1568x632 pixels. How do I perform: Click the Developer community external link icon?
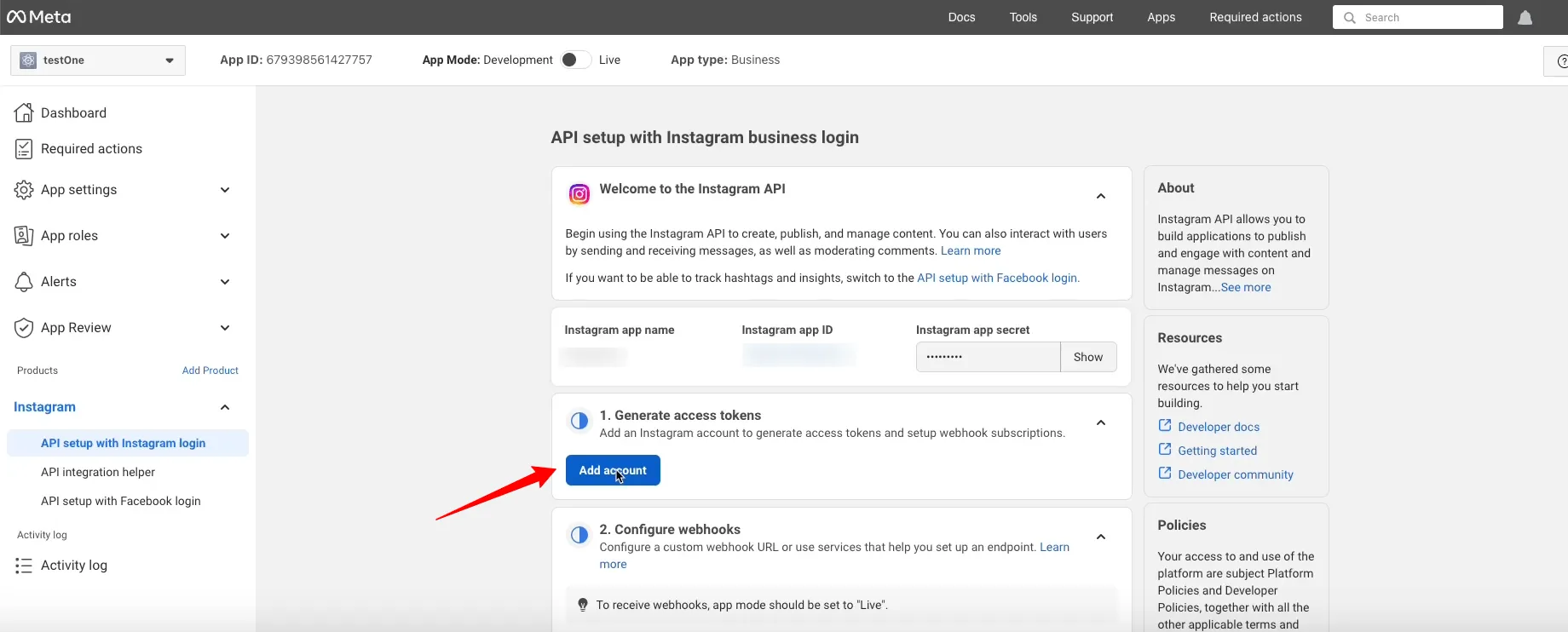1165,474
